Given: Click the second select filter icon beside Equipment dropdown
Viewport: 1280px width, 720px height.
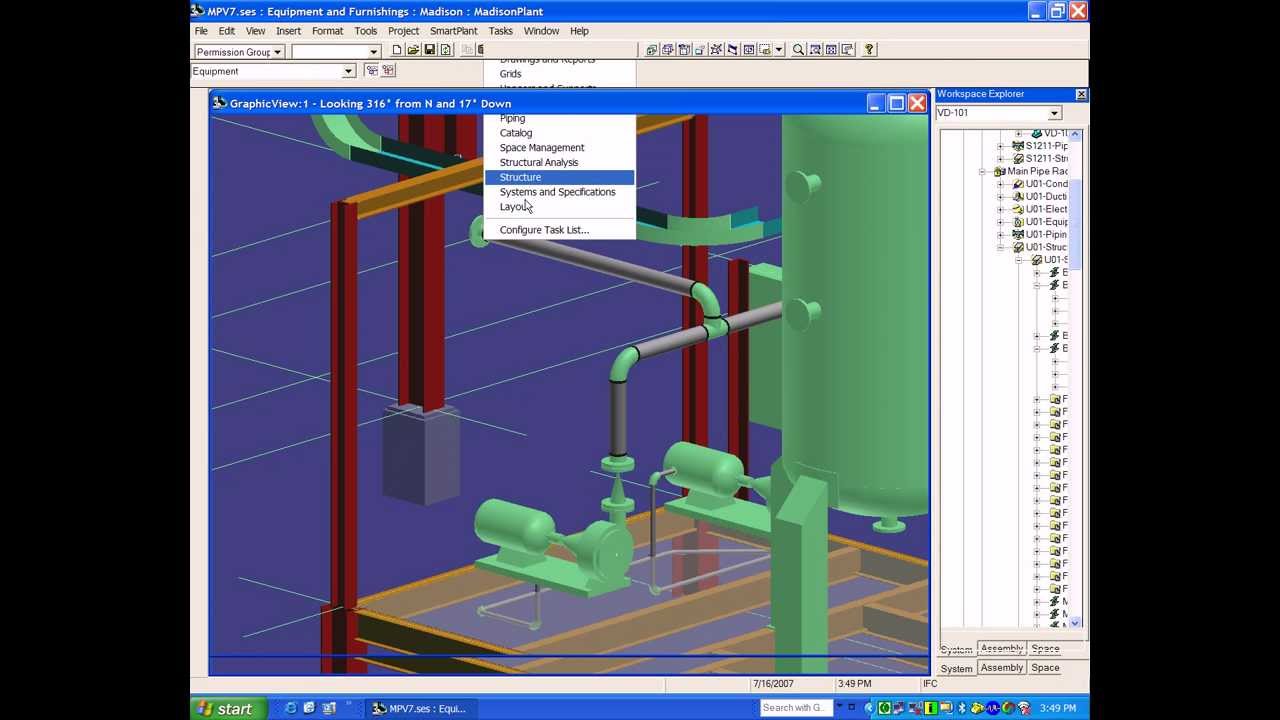Looking at the screenshot, I should (388, 70).
